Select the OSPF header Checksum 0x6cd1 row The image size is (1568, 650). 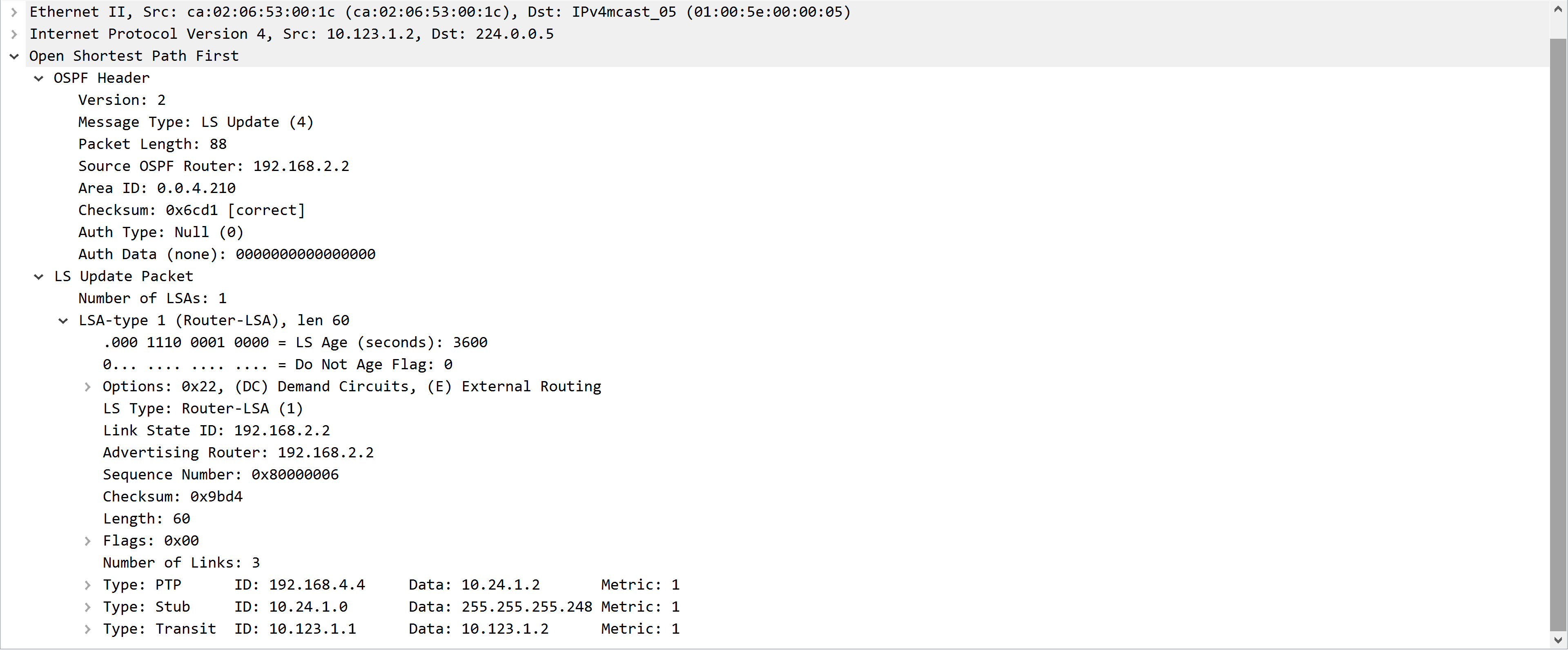[191, 211]
